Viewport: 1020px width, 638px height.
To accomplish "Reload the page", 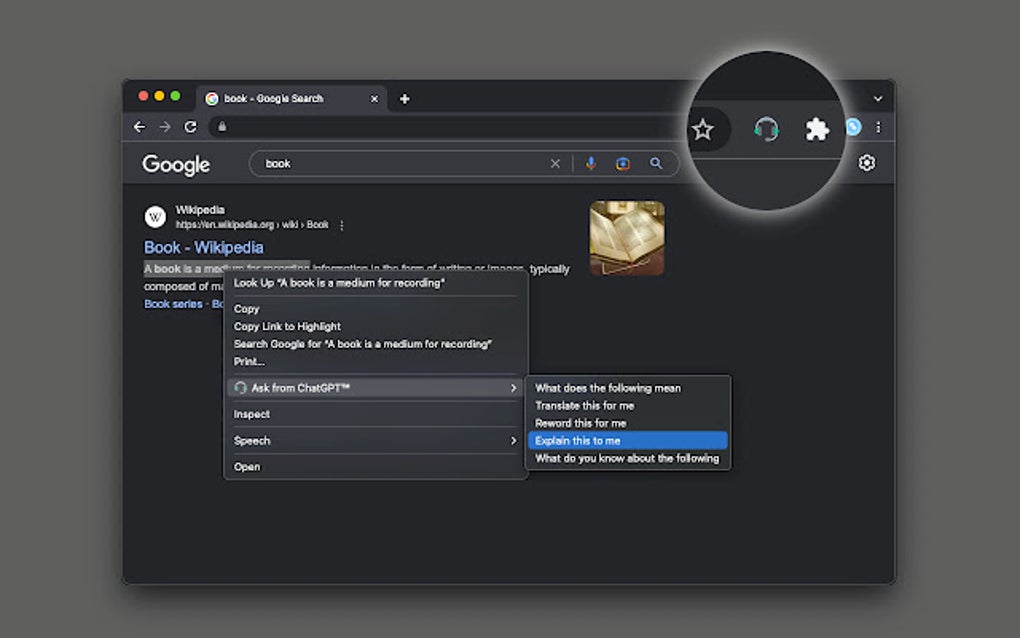I will coord(190,127).
